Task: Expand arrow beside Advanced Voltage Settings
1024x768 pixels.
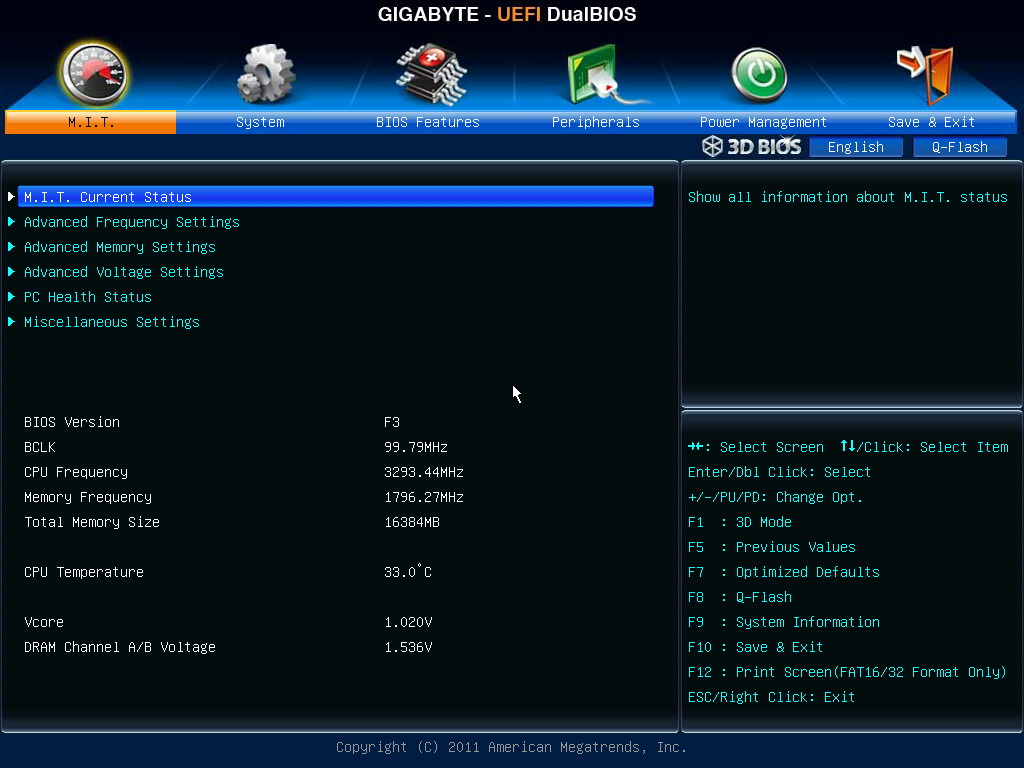Action: 11,272
